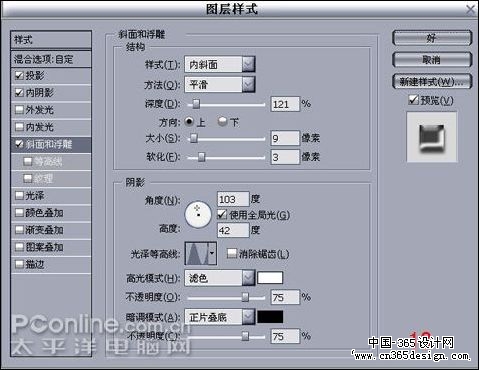
Task: Open the gloss contour (光泽等高线) picker thumbnail
Action: [x=197, y=254]
